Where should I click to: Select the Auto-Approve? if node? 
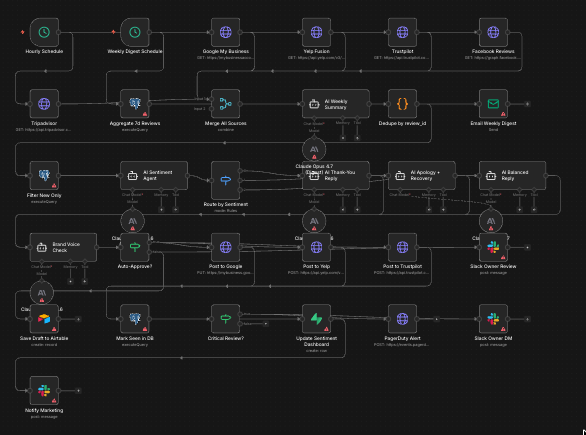135,247
